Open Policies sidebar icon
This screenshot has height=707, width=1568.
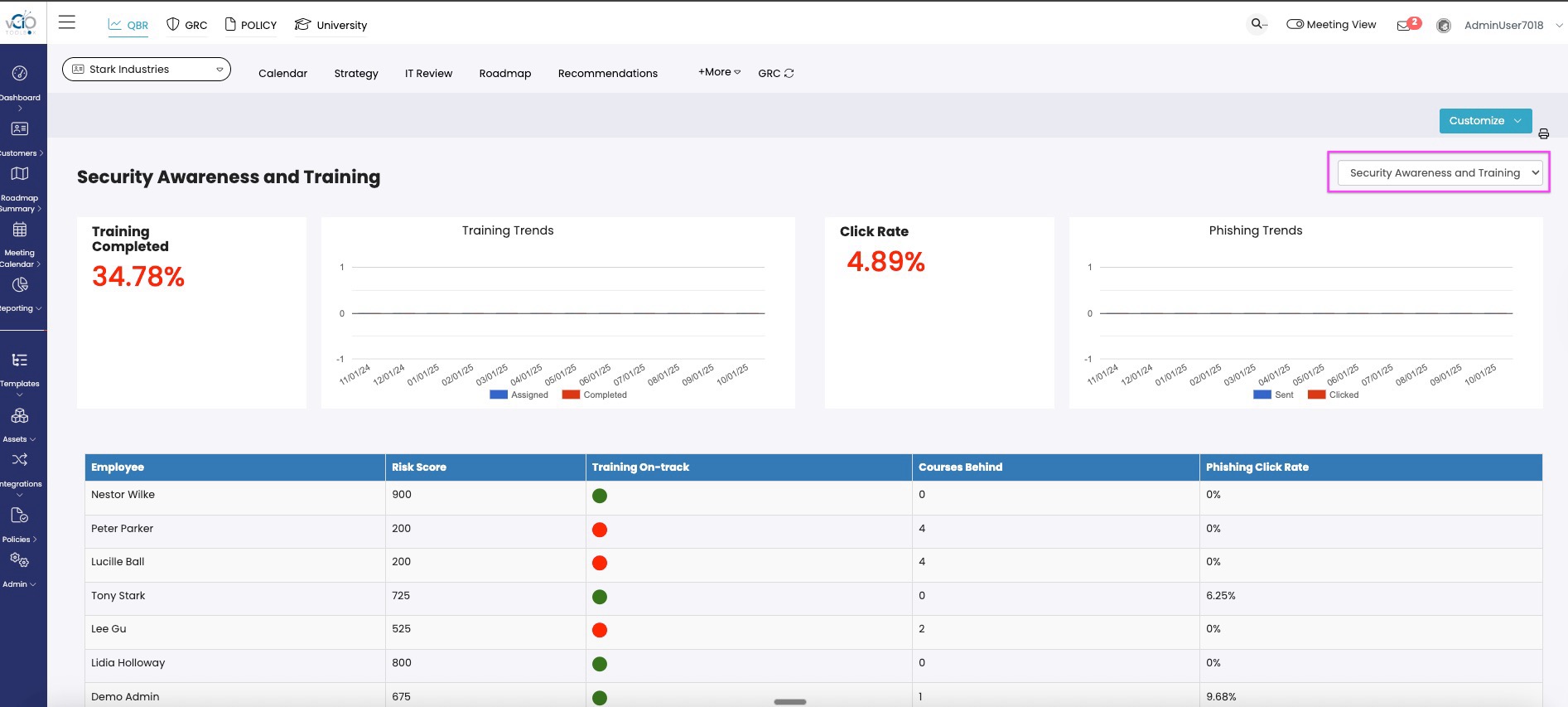[x=20, y=516]
